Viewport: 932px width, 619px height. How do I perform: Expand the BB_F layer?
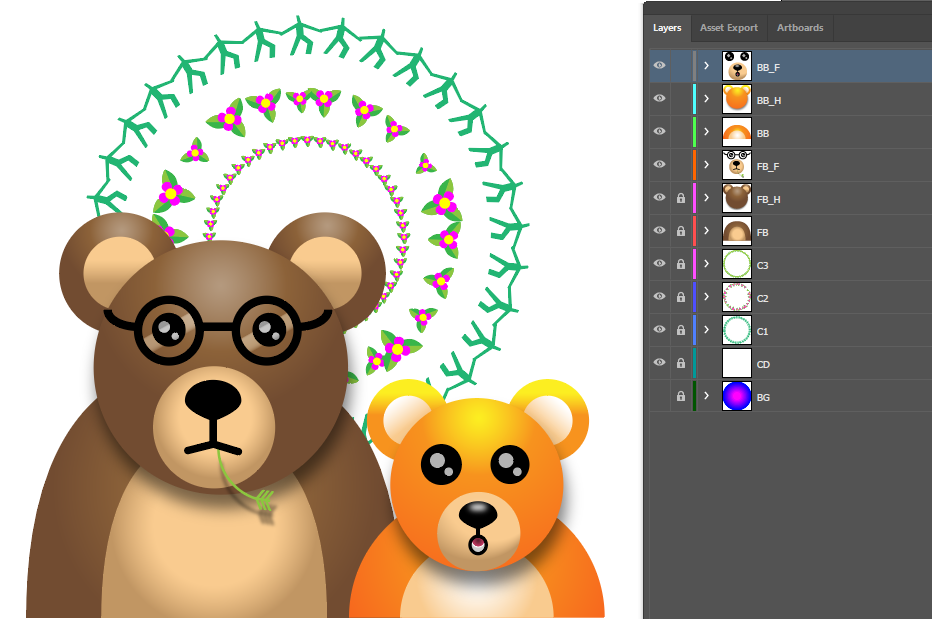pos(707,66)
